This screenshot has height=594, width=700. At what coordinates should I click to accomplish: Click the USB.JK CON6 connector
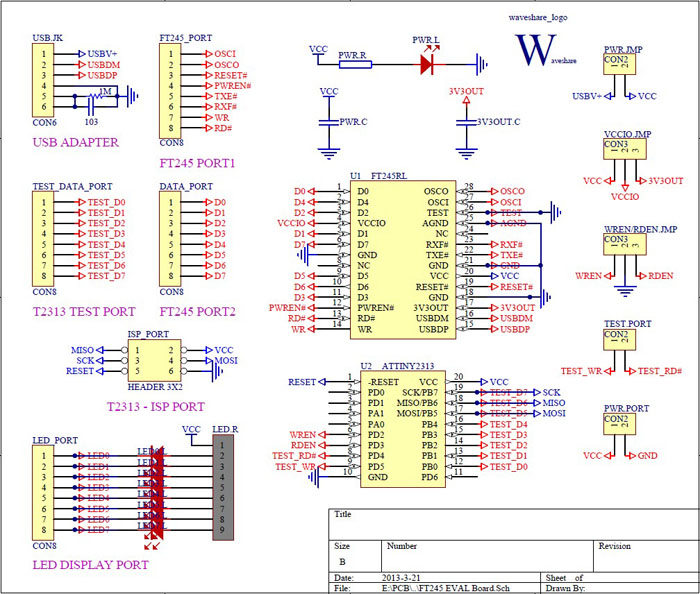43,80
